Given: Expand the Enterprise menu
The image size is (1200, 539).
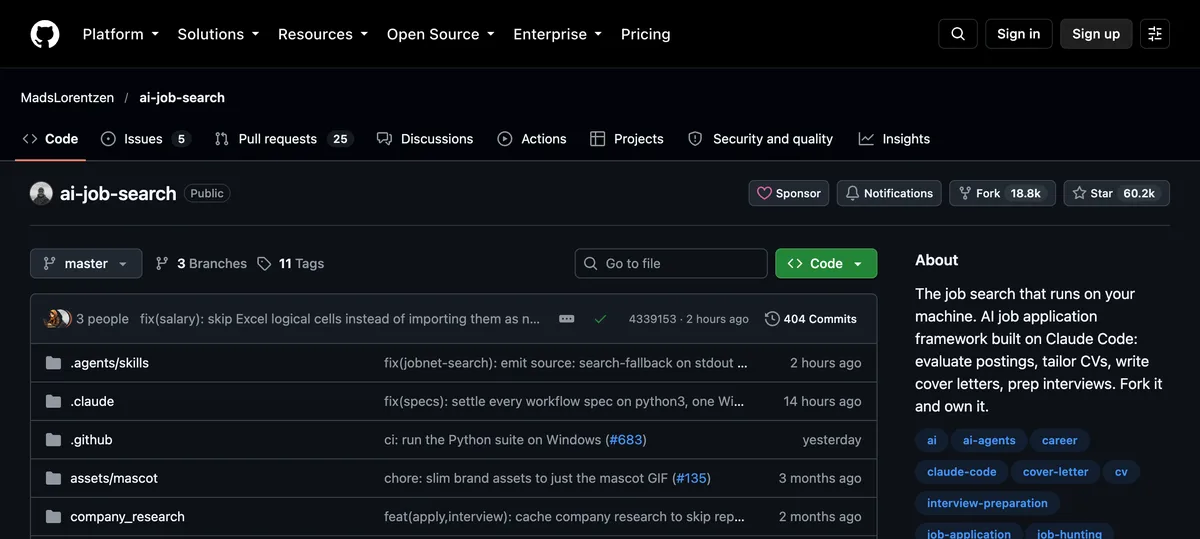Looking at the screenshot, I should click(557, 34).
